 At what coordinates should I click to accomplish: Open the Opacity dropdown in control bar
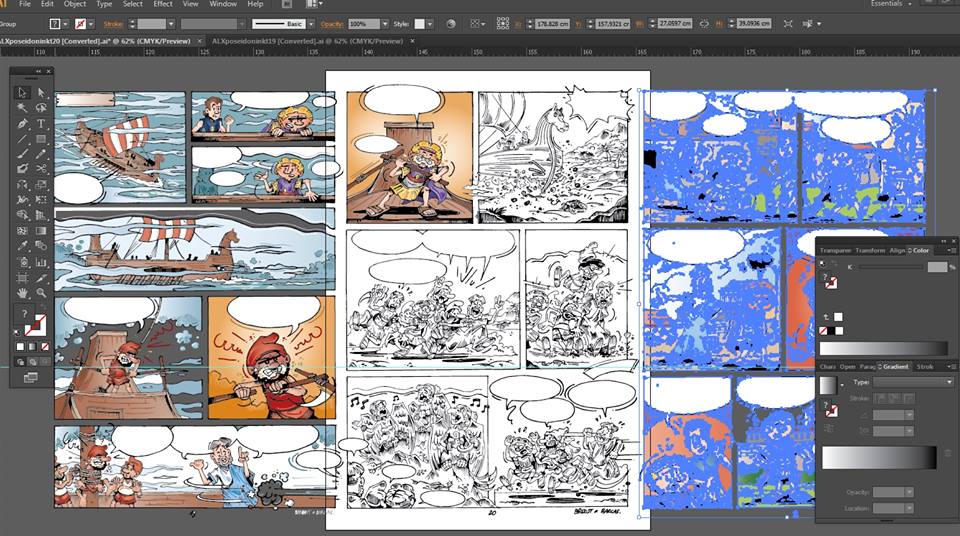click(384, 23)
